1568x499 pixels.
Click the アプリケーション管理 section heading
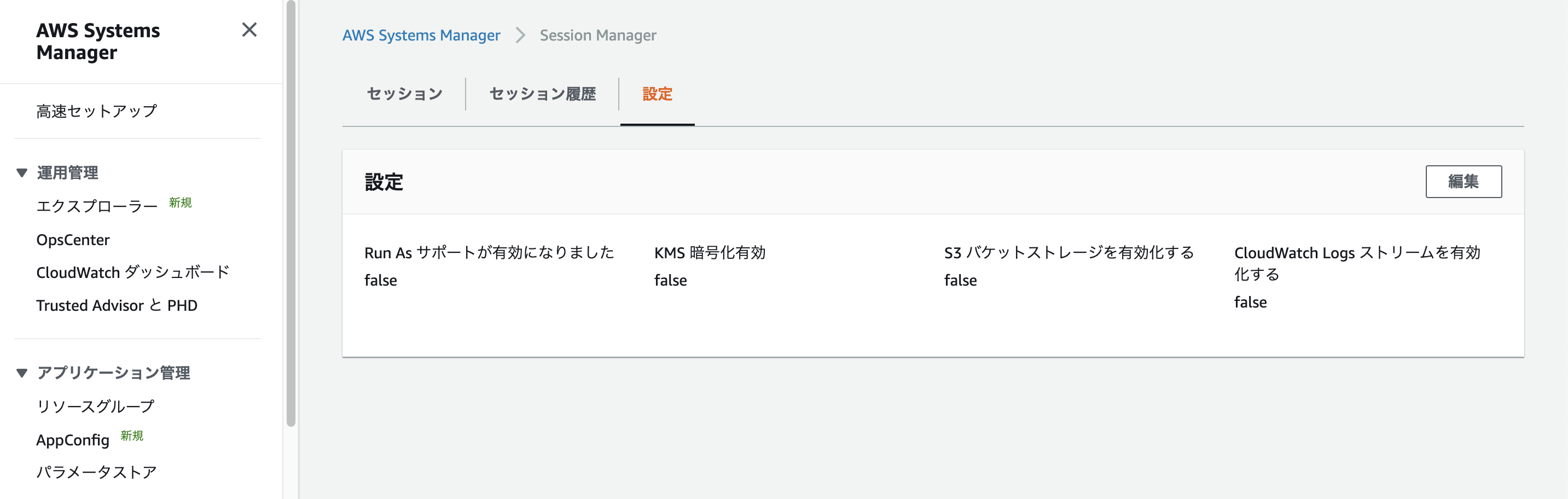[113, 373]
